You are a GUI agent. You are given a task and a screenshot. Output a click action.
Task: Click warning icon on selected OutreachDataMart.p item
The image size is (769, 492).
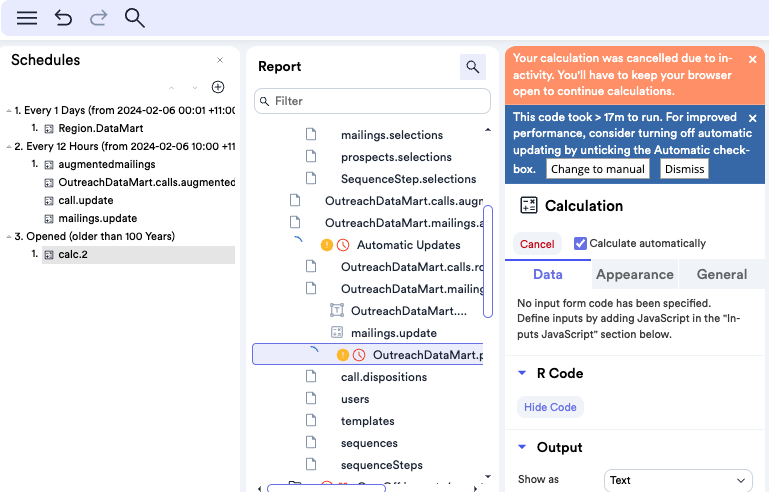(x=343, y=355)
